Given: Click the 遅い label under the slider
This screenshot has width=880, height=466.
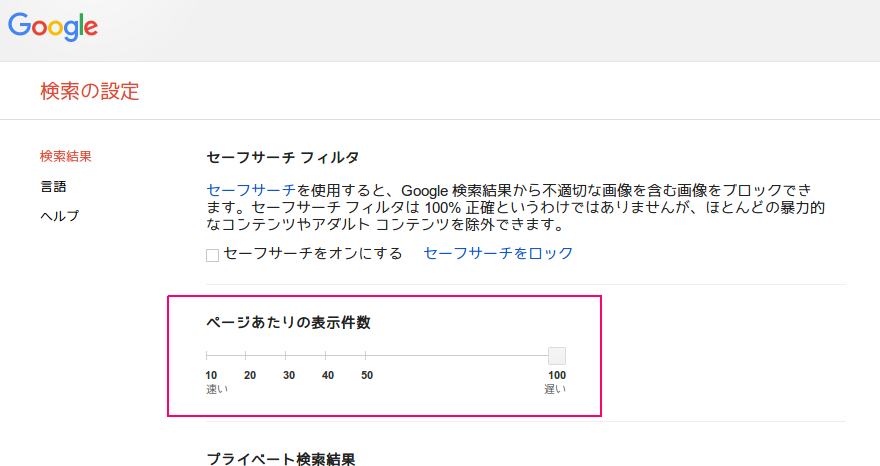Looking at the screenshot, I should (554, 389).
